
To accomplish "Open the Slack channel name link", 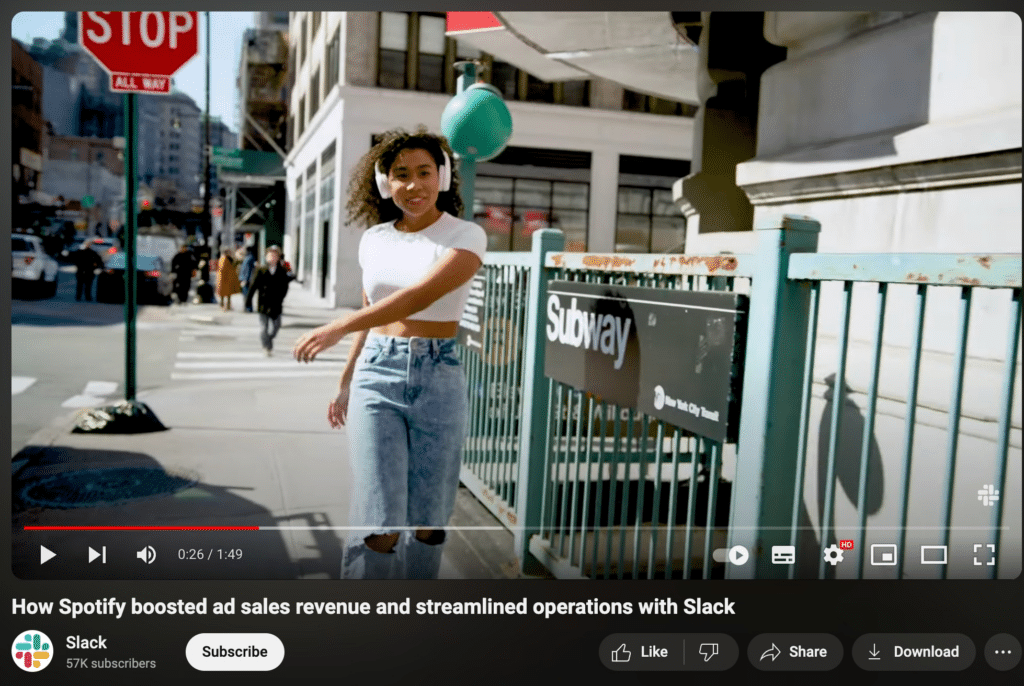I will point(86,642).
